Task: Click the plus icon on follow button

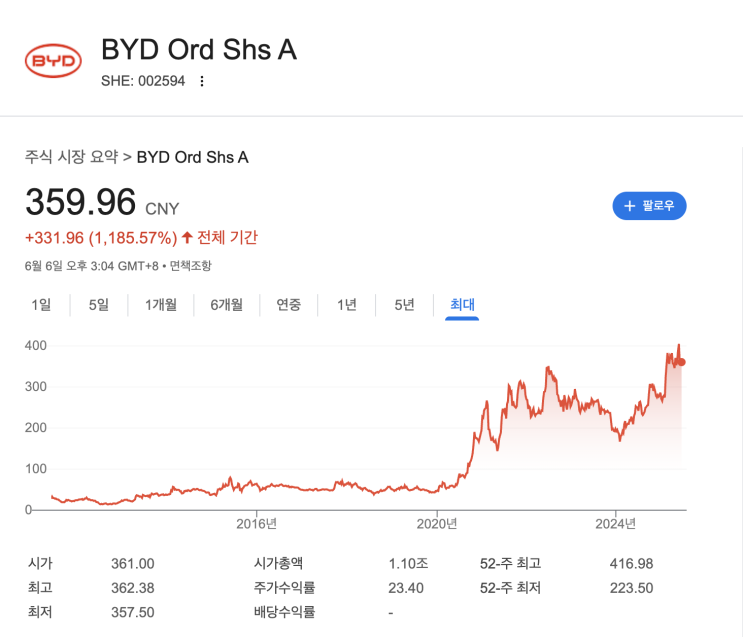Action: (629, 206)
